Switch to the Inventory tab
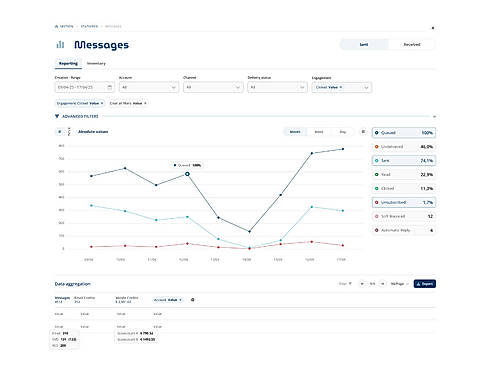Viewport: 491px width, 368px height. click(96, 63)
